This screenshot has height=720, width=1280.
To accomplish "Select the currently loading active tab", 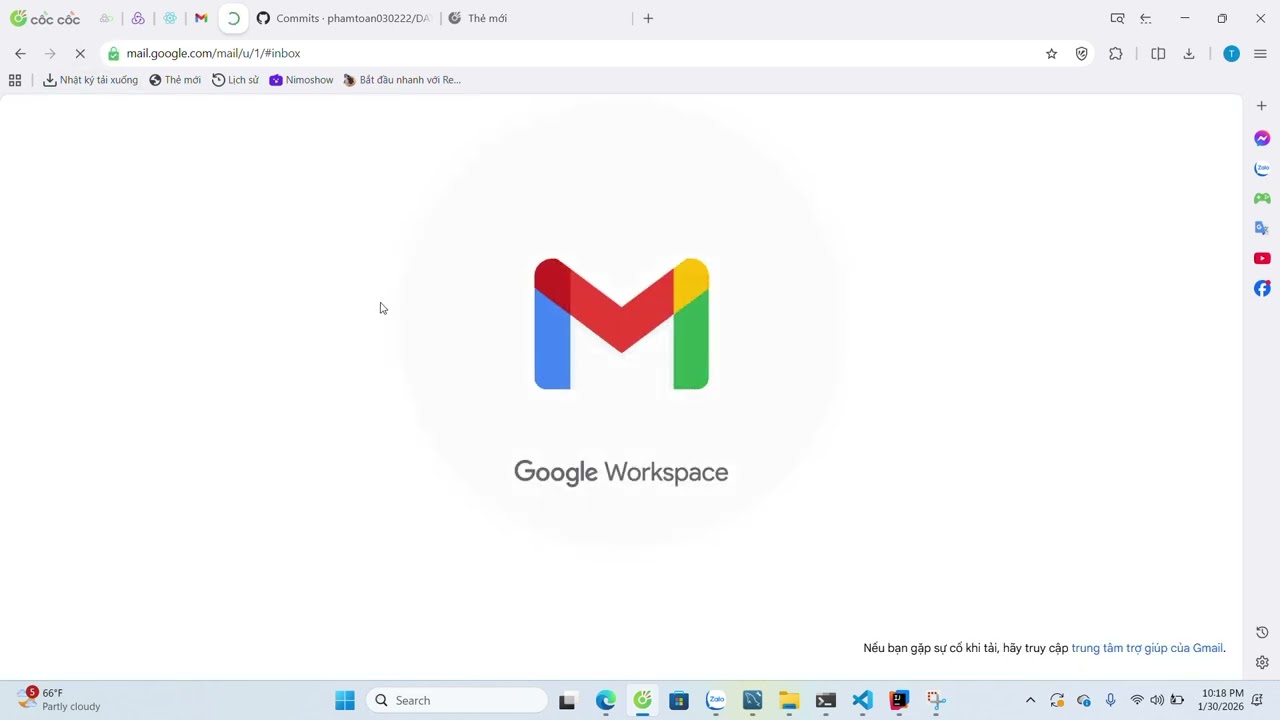I will point(233,18).
